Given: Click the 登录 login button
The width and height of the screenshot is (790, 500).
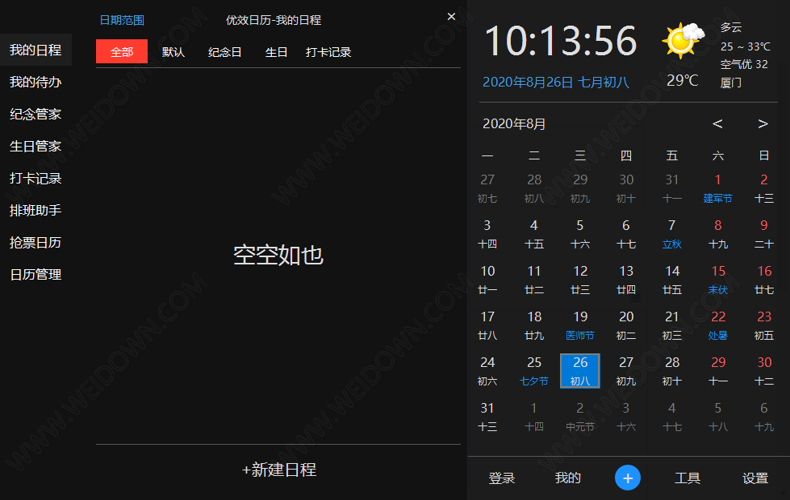Looking at the screenshot, I should click(502, 478).
